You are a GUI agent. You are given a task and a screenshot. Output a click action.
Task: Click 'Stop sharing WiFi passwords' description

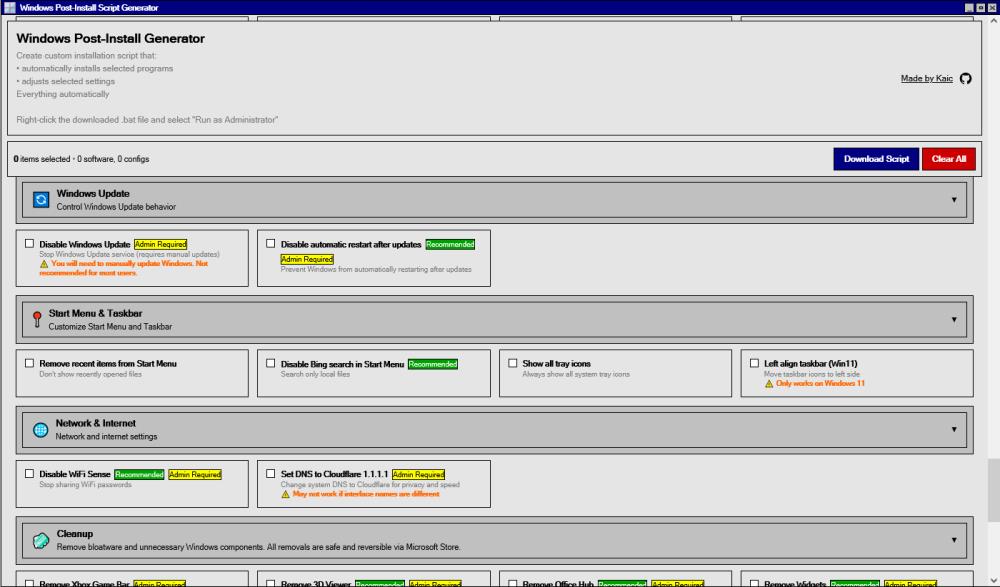point(85,485)
